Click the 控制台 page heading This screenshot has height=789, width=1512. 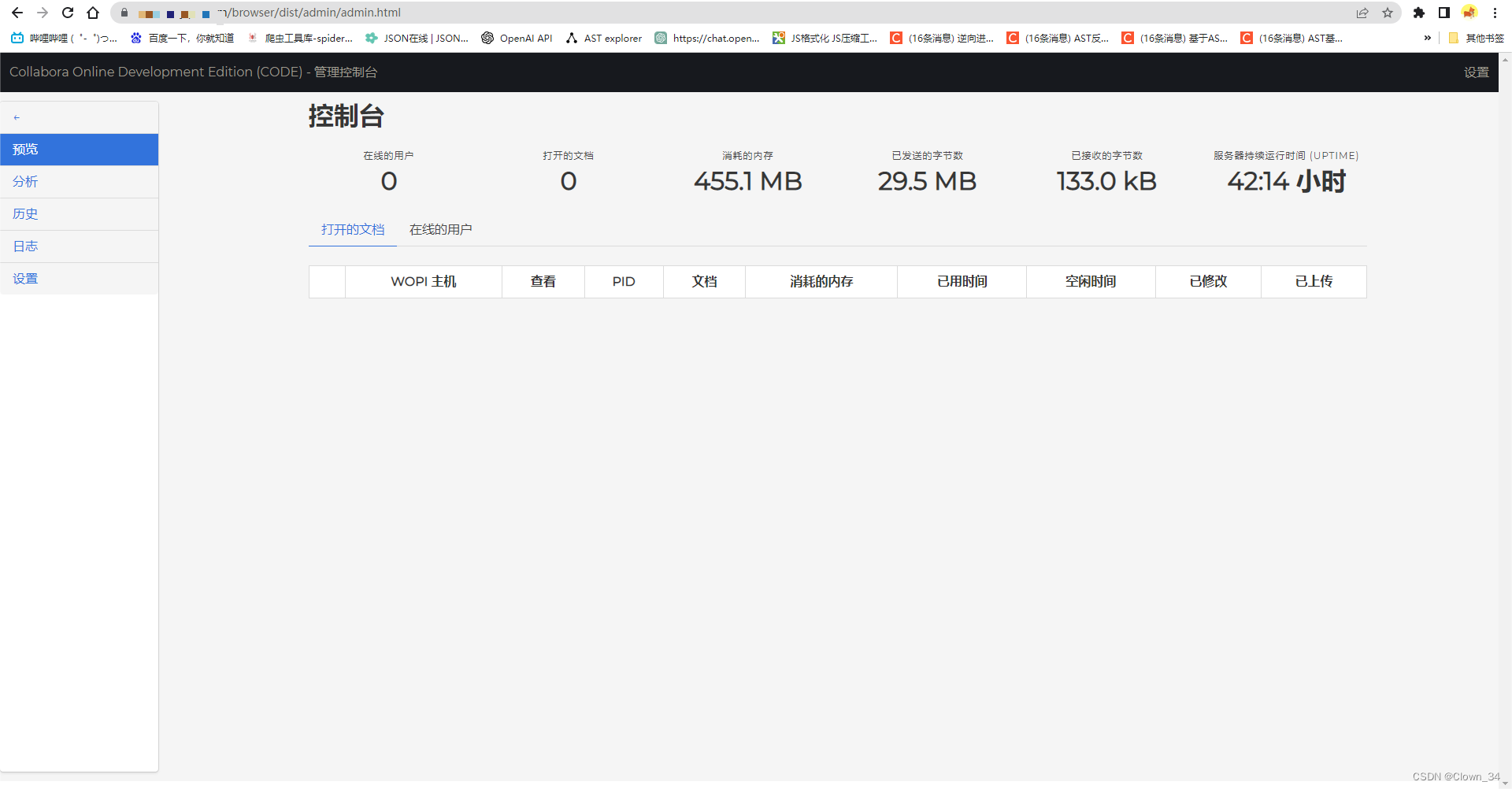[346, 117]
